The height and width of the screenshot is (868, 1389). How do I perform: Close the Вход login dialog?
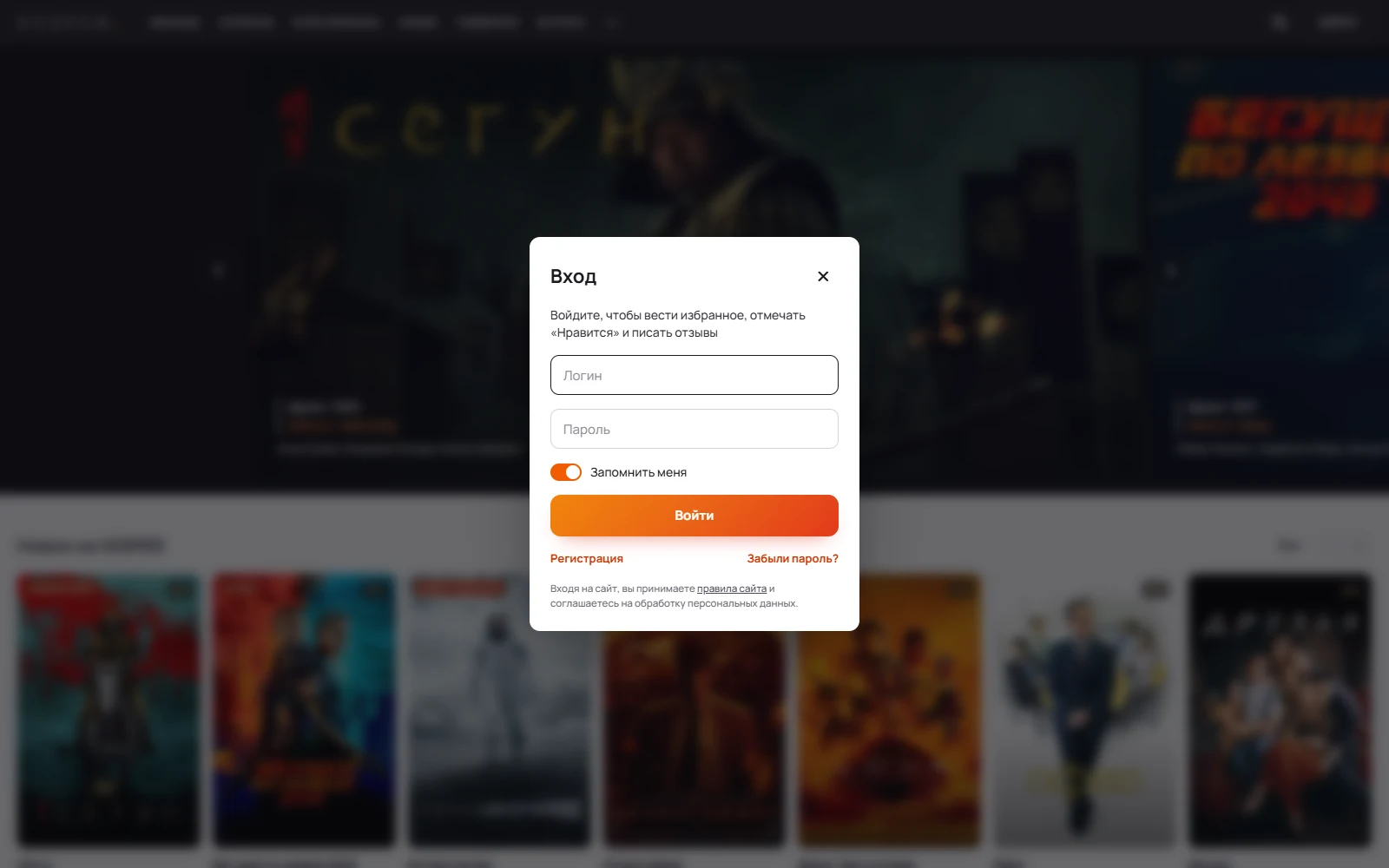pyautogui.click(x=823, y=276)
